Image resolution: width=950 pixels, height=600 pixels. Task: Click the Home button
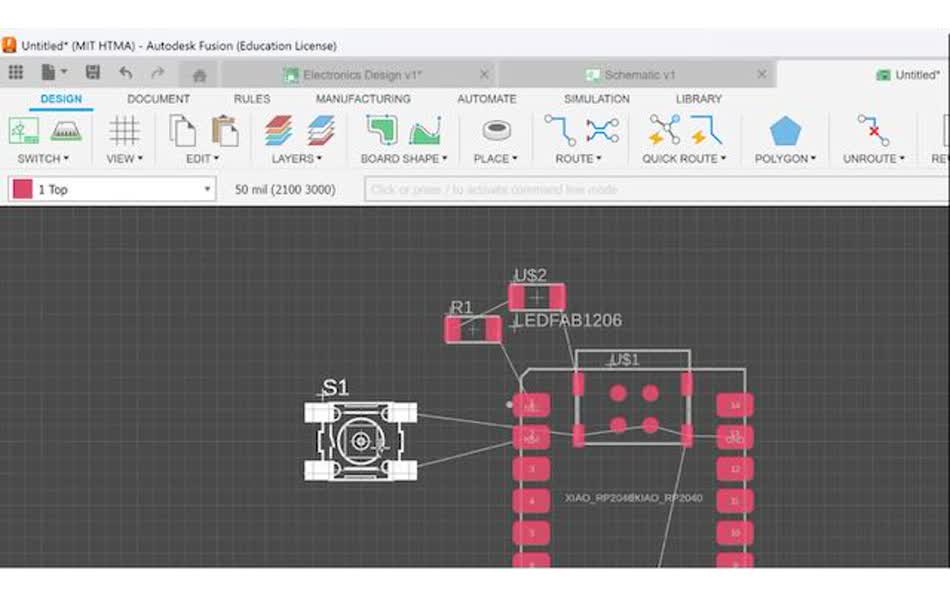click(199, 73)
